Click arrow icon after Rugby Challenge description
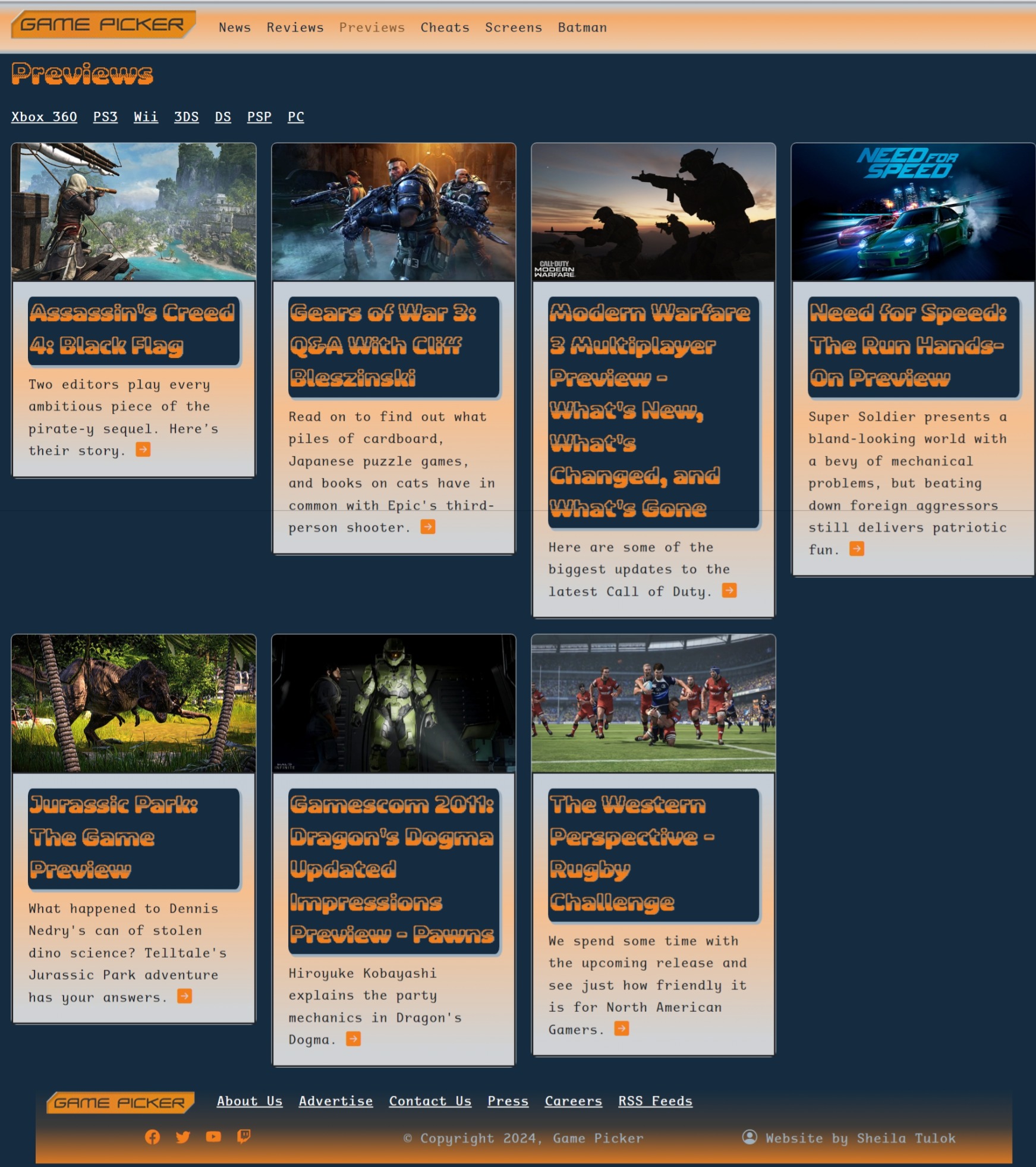Image resolution: width=1036 pixels, height=1167 pixels. (622, 1028)
